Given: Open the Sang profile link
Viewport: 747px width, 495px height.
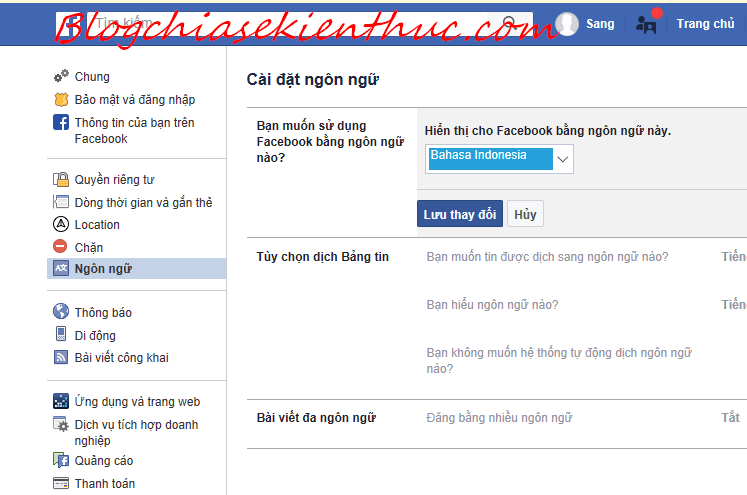Looking at the screenshot, I should click(600, 23).
